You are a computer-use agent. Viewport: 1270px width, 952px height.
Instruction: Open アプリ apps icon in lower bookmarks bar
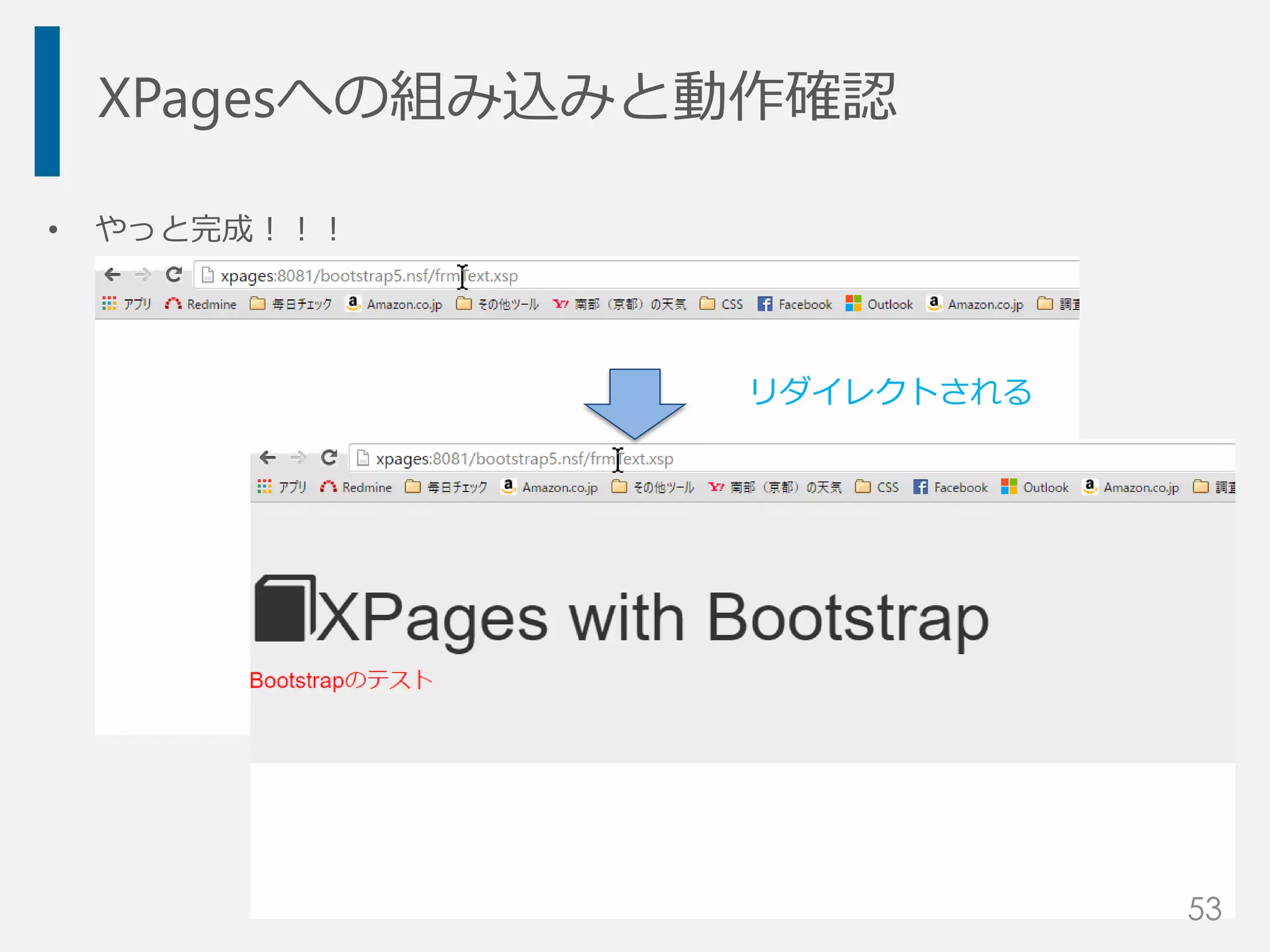pos(282,487)
